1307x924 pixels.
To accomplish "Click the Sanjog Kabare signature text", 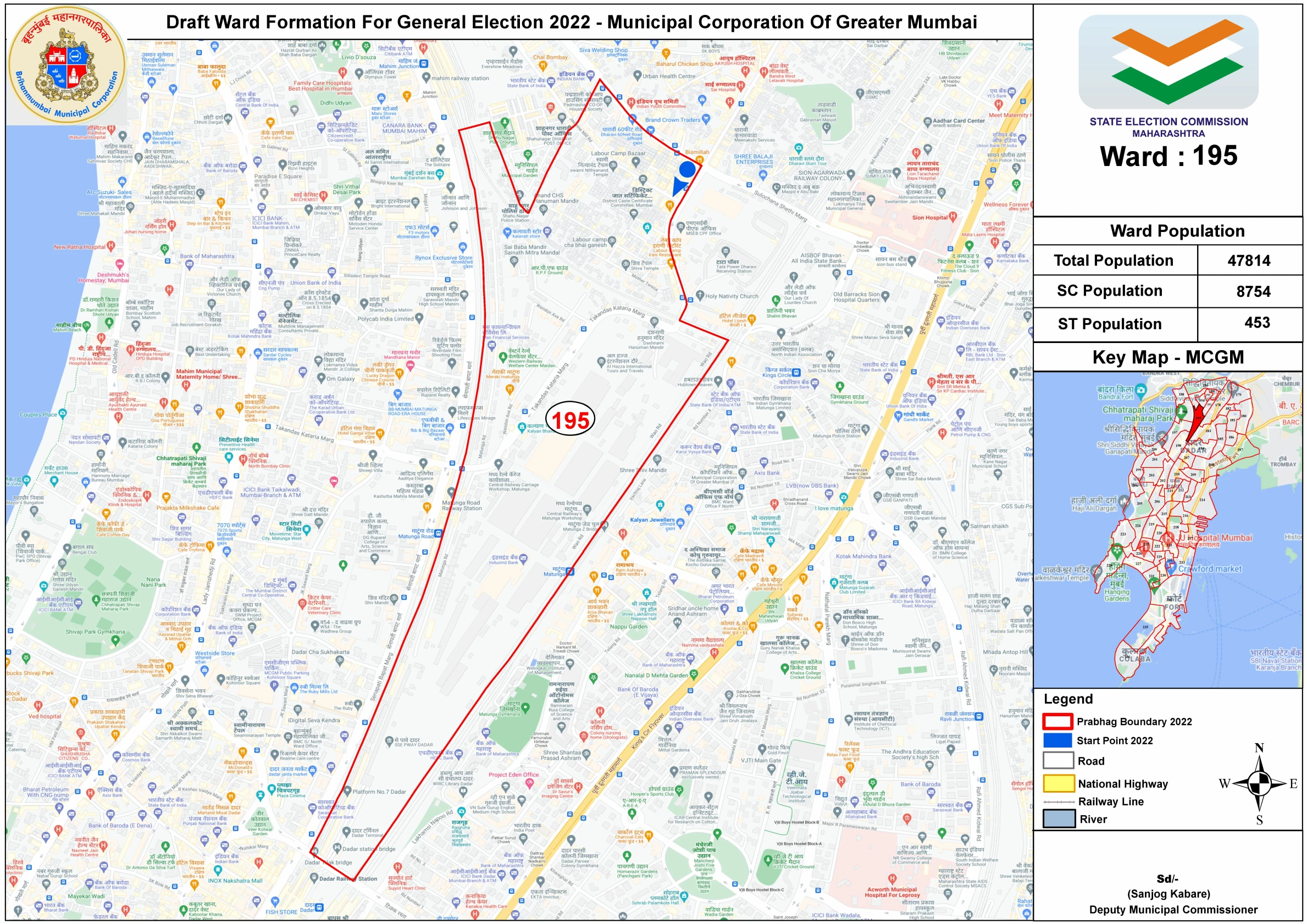I will coord(1168,893).
